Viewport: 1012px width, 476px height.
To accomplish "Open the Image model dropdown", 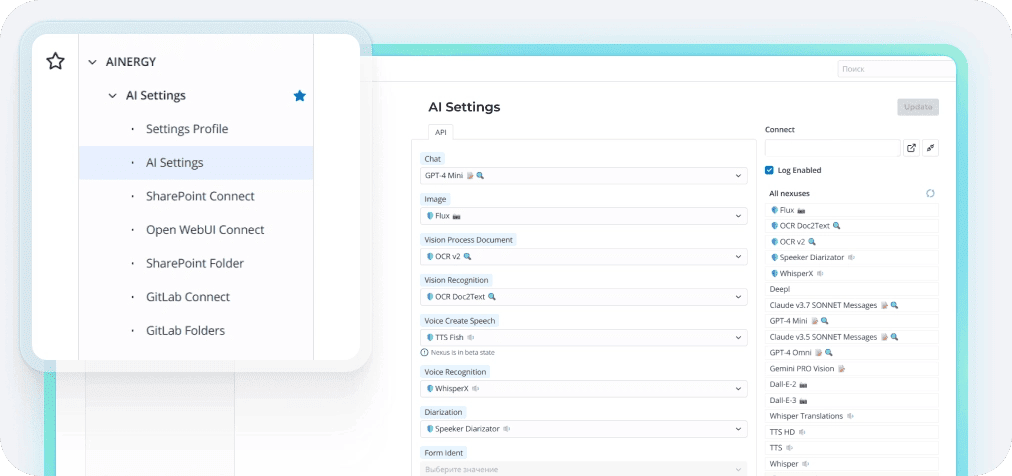I will coord(583,216).
